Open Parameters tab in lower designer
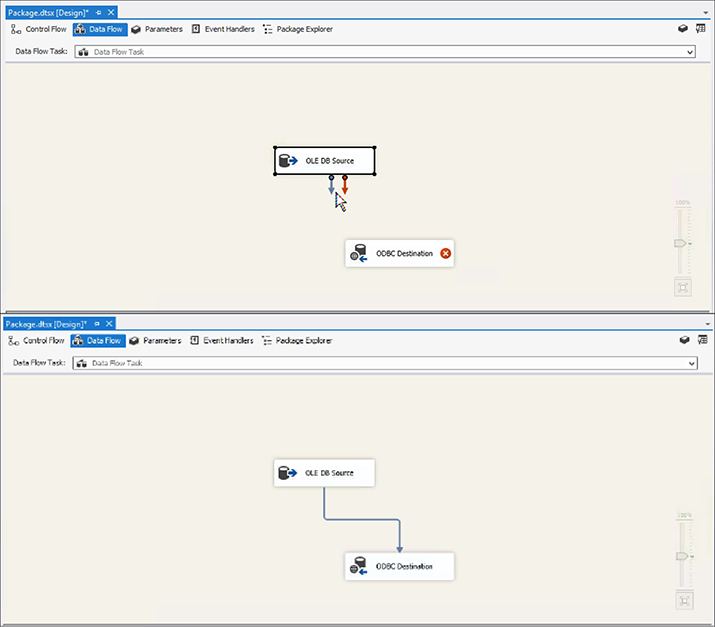 pyautogui.click(x=155, y=341)
